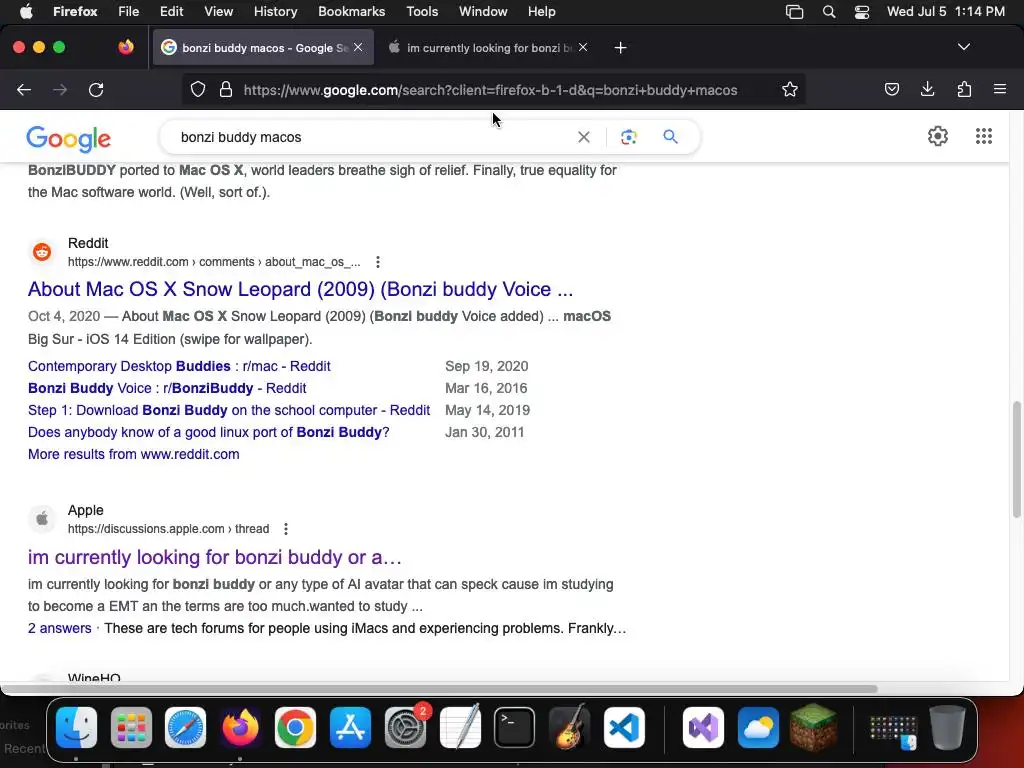Open the extensions puzzle icon
1024x768 pixels.
964,89
